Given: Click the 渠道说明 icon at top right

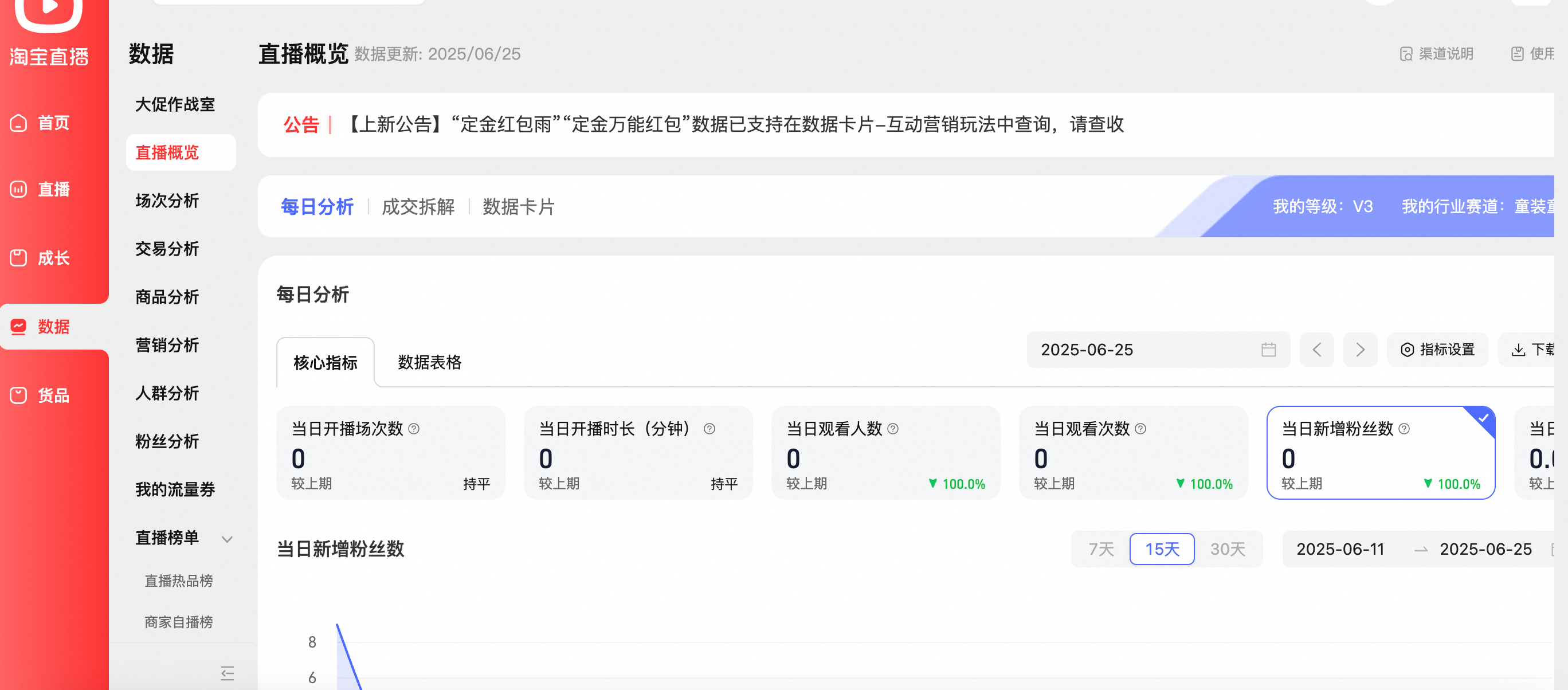Looking at the screenshot, I should [1406, 54].
